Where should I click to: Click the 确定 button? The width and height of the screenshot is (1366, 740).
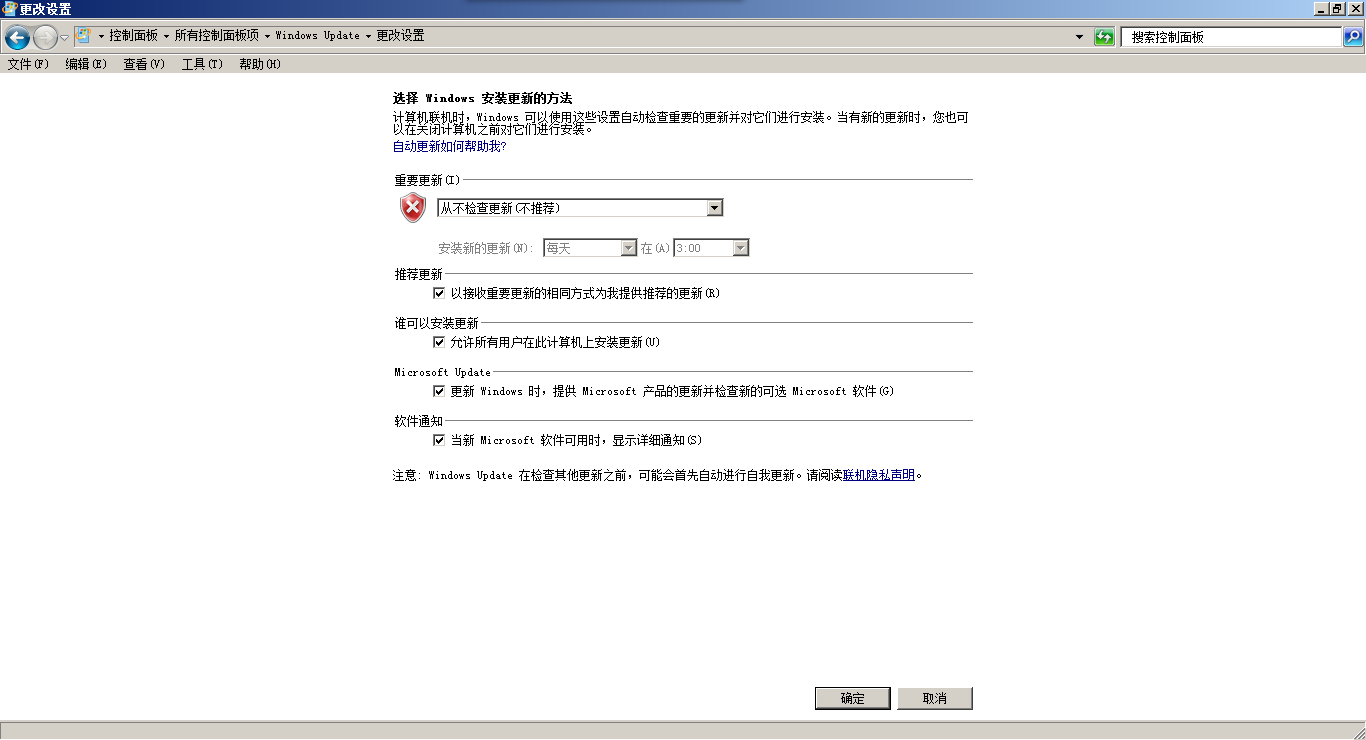853,698
